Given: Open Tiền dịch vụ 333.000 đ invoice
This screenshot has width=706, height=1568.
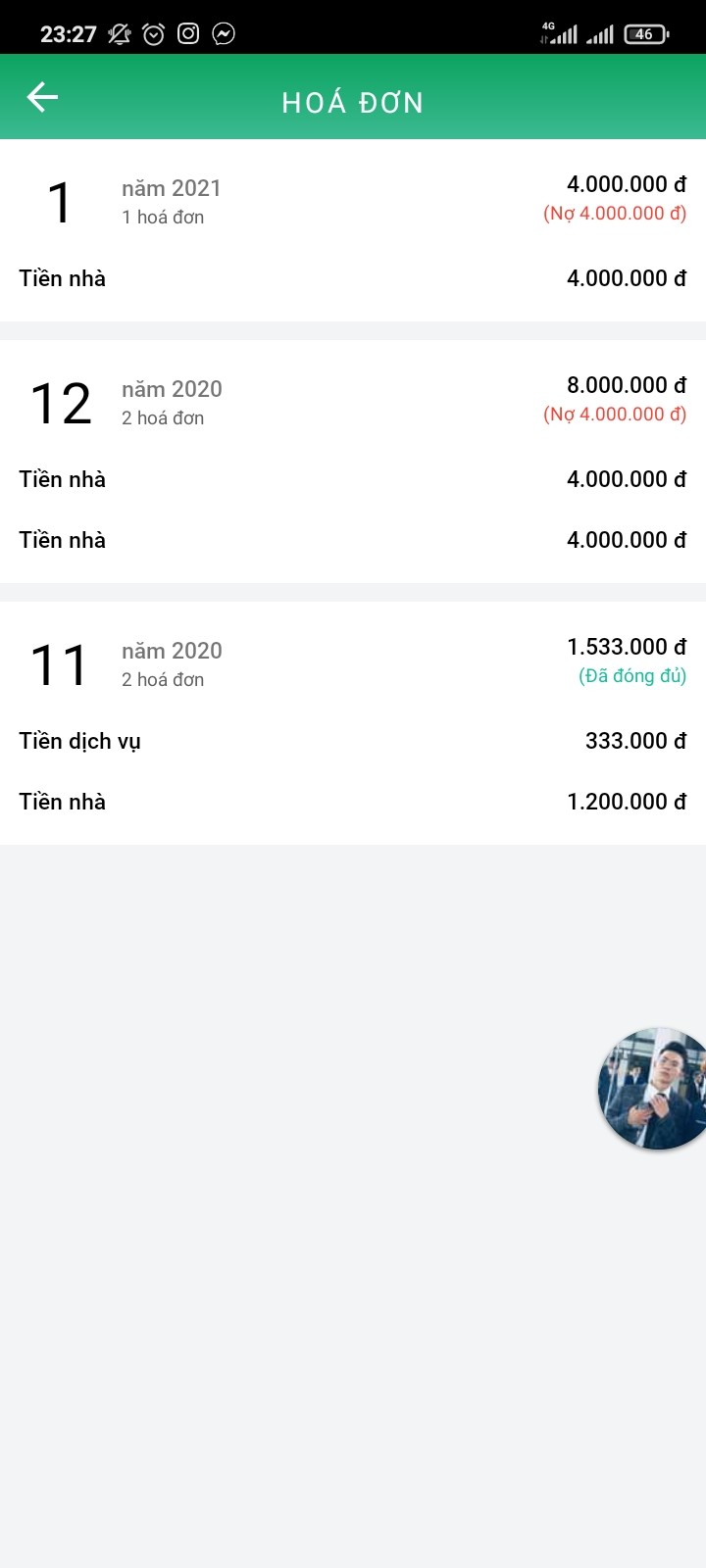Looking at the screenshot, I should point(353,741).
